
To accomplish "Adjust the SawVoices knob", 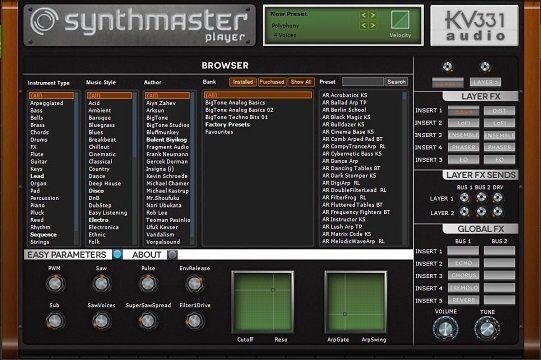I will tap(101, 321).
